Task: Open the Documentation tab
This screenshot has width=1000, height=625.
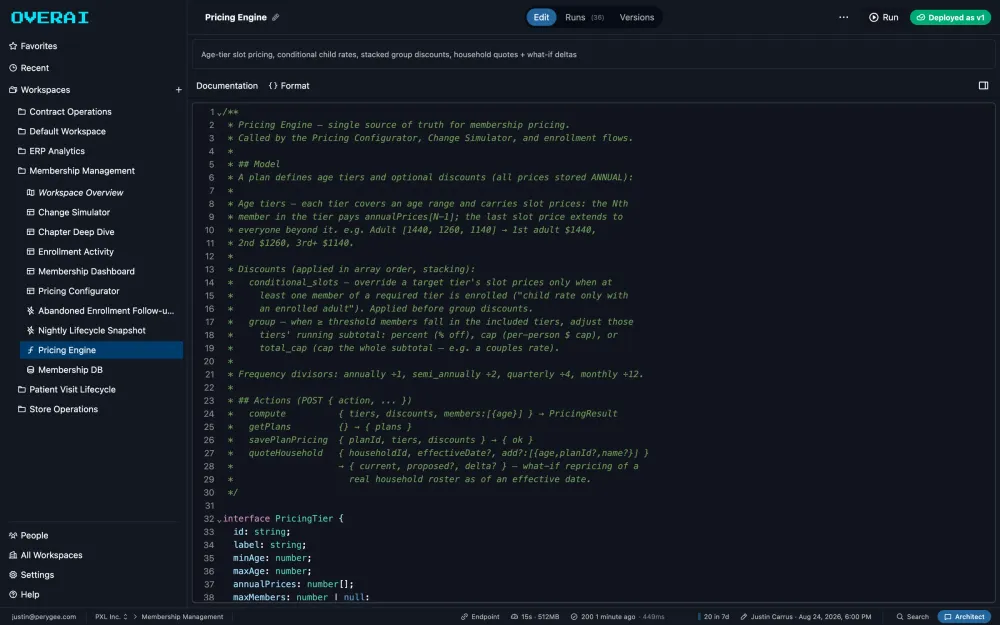Action: [226, 85]
